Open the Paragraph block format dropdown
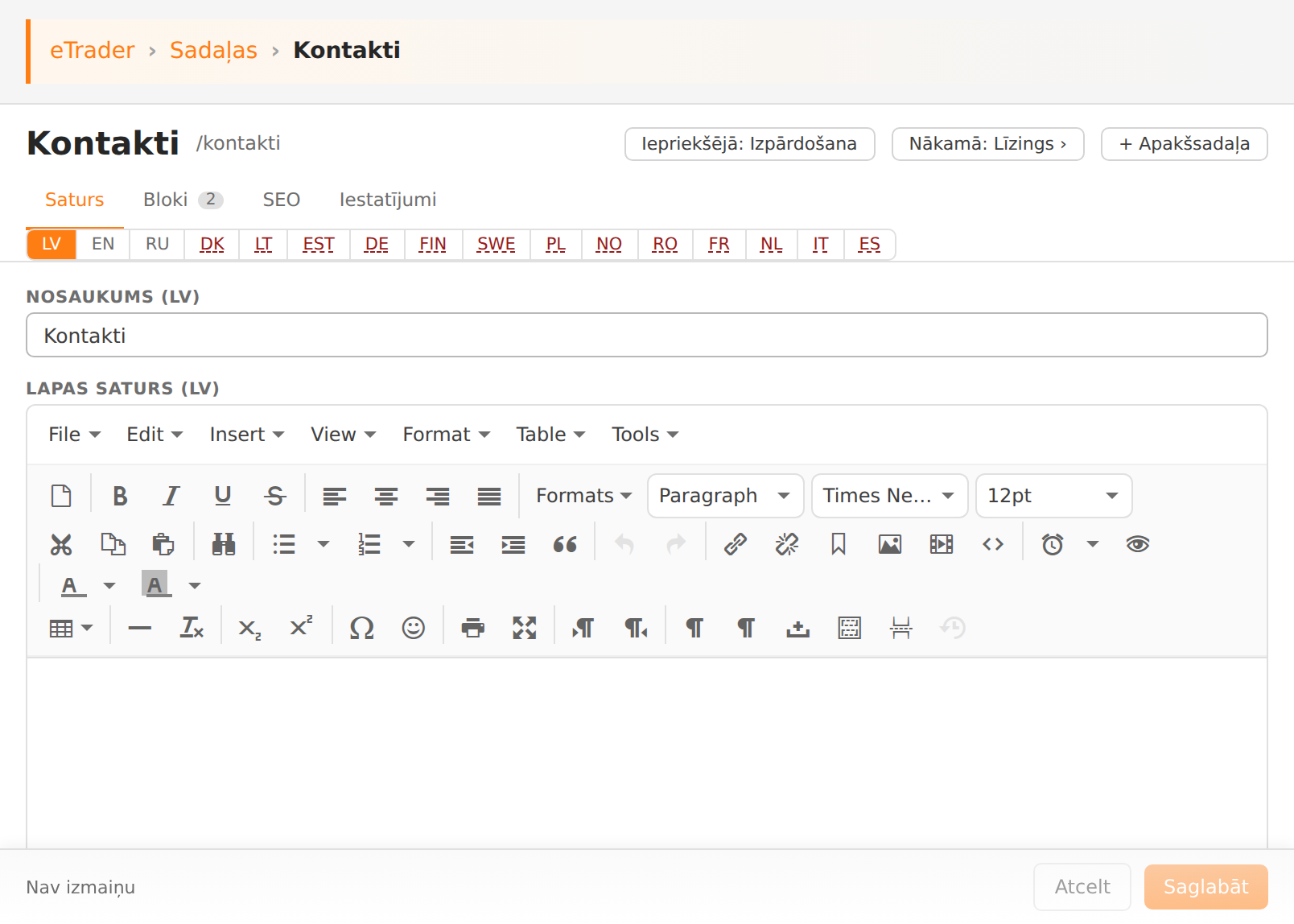 coord(725,496)
